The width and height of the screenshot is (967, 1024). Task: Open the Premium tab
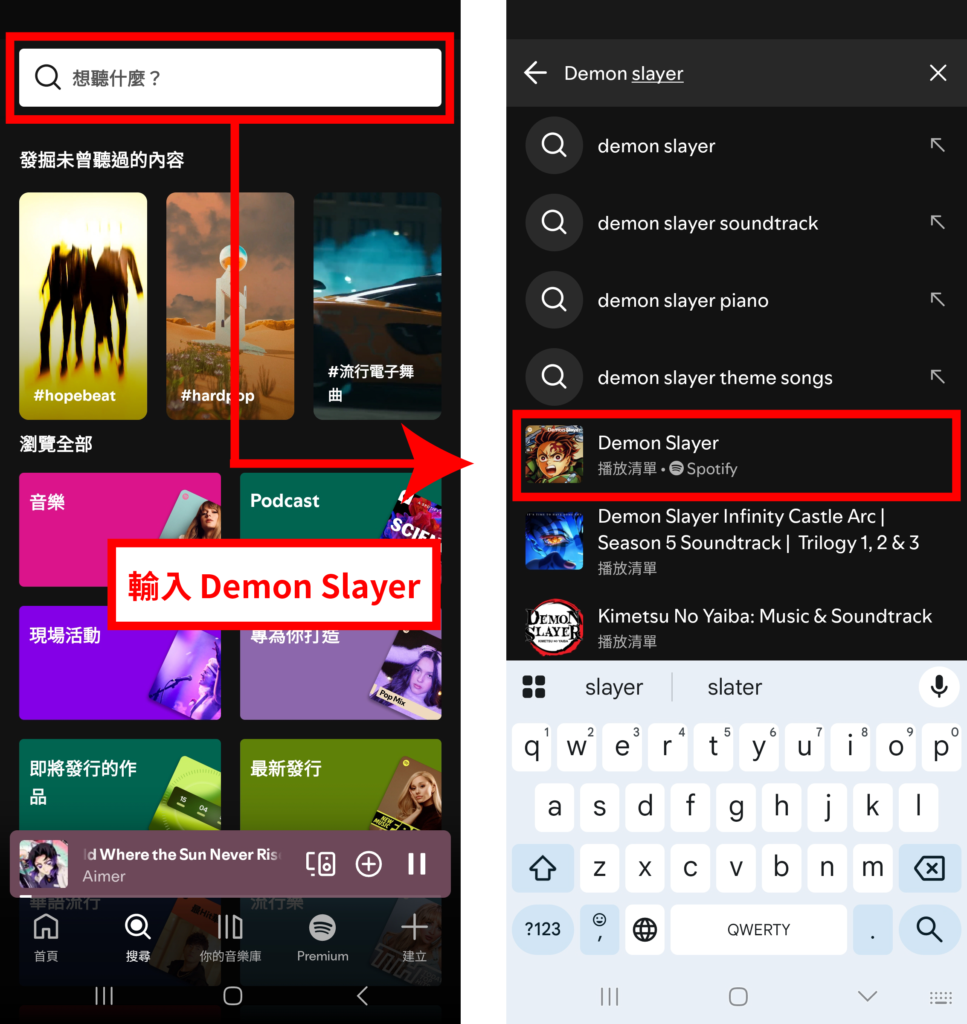[x=323, y=938]
